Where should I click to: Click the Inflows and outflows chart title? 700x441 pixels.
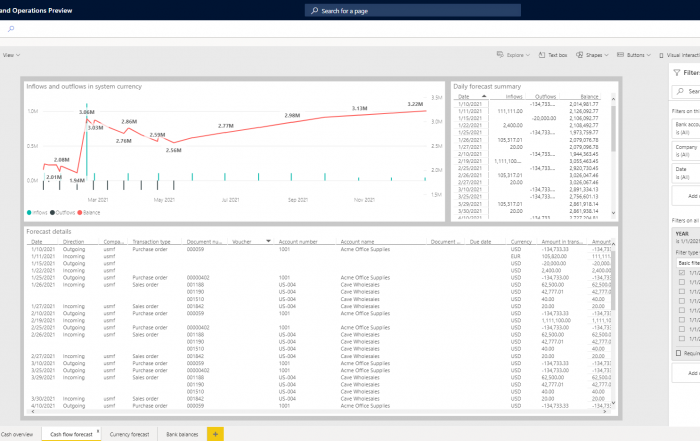[84, 86]
